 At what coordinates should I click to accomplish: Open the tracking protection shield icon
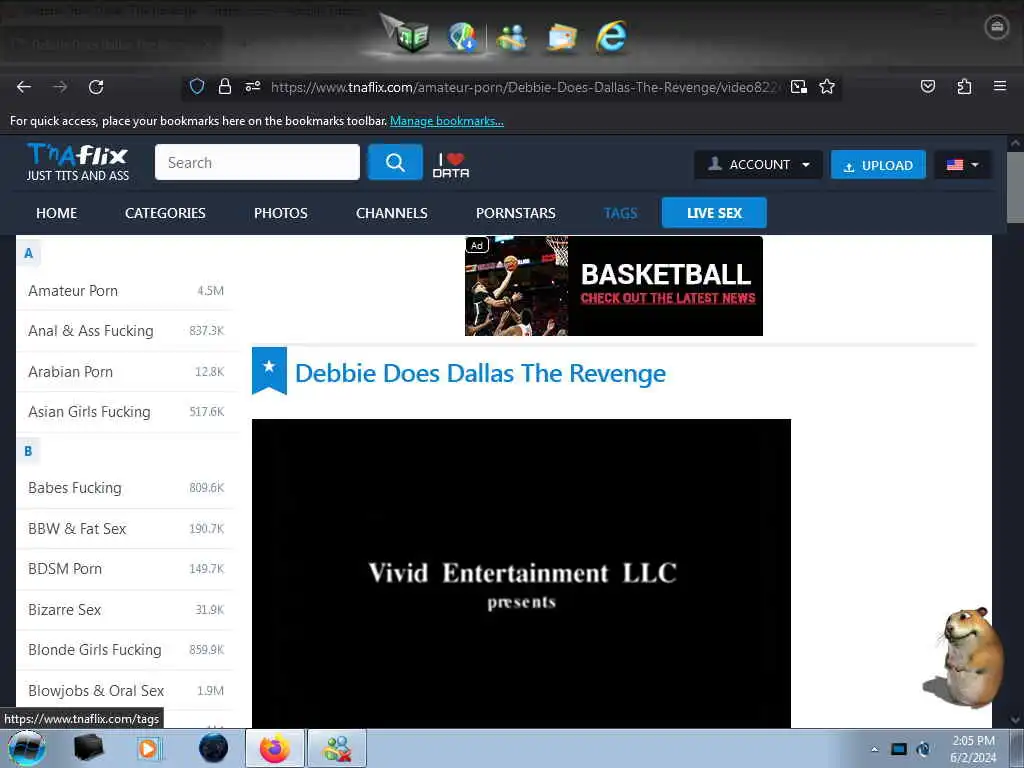(197, 86)
